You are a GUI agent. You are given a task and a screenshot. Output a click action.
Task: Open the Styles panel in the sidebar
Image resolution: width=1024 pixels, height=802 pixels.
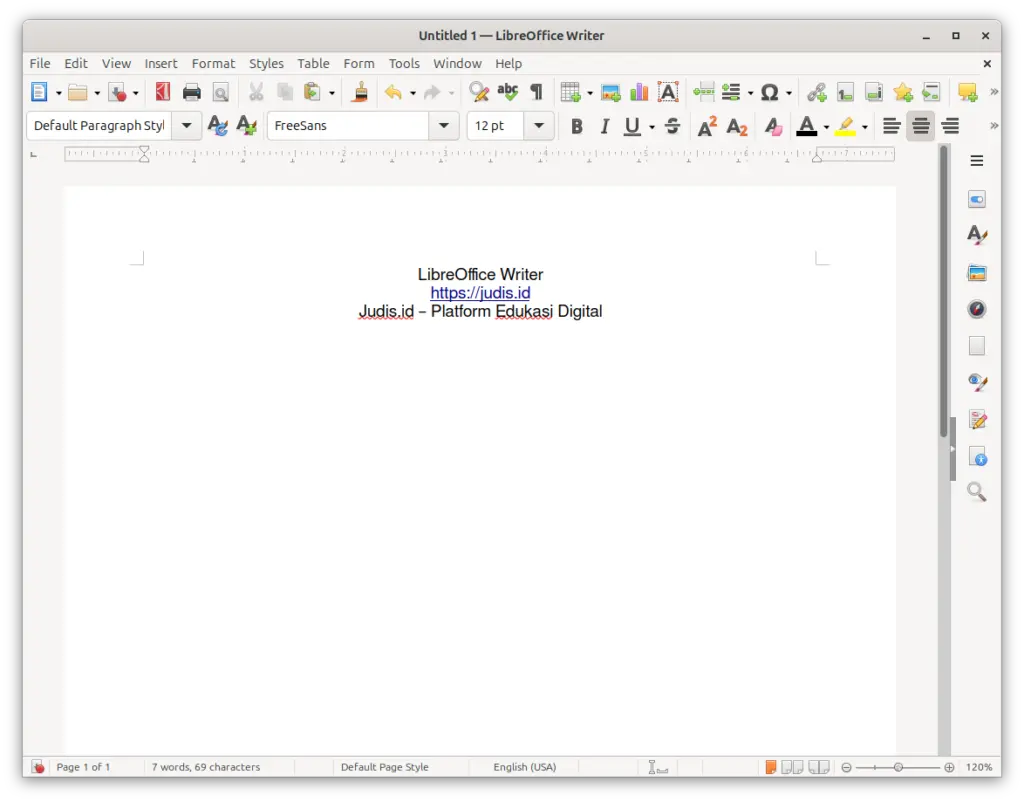[x=977, y=235]
